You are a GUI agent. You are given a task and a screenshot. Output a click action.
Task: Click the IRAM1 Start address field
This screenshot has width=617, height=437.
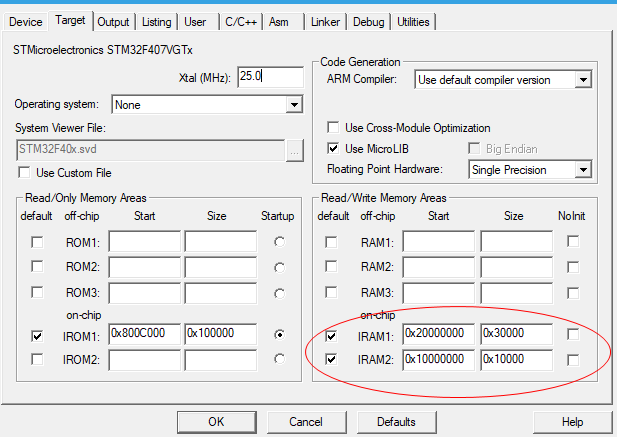(x=438, y=334)
